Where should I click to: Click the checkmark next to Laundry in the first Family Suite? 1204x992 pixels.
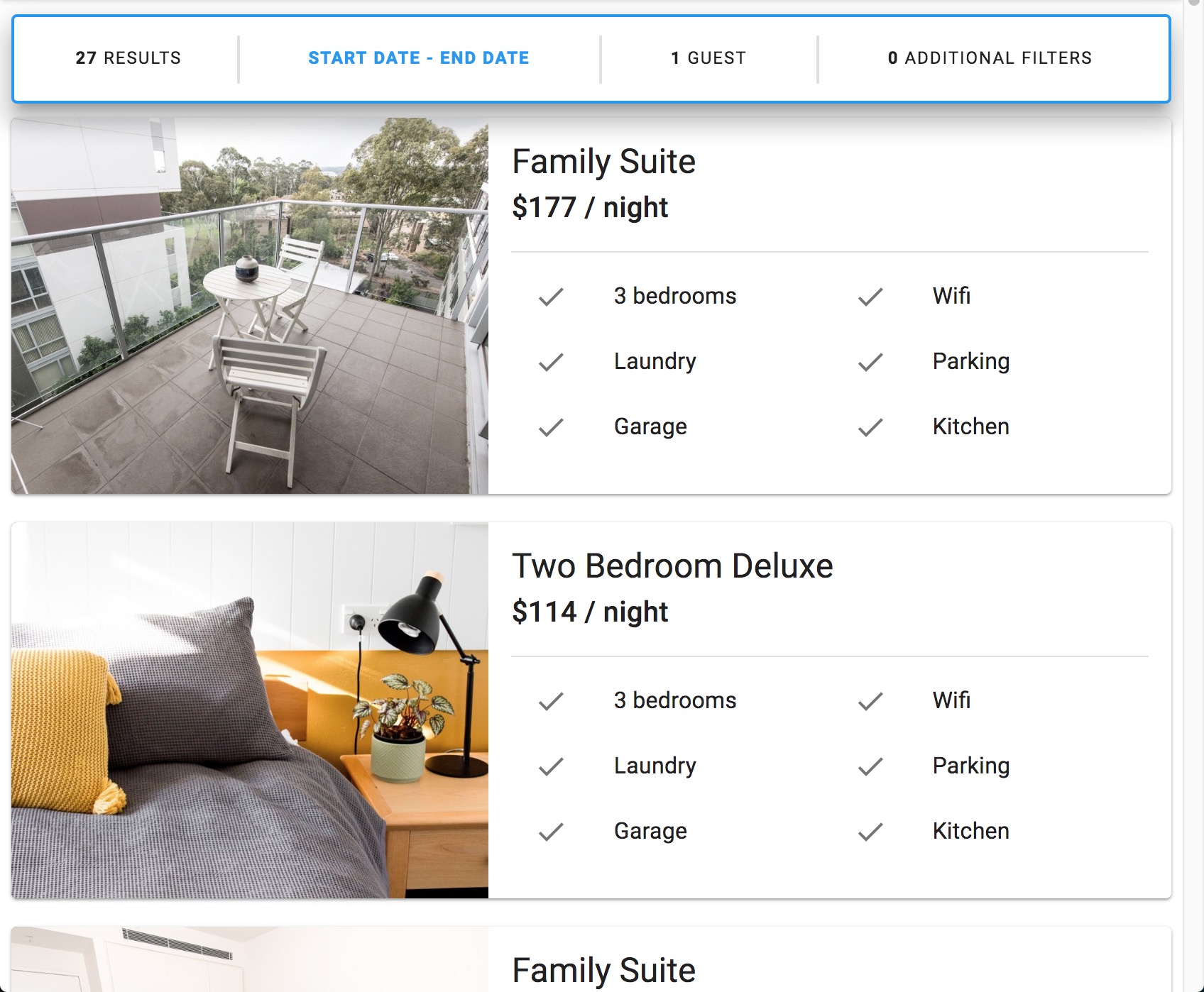pos(551,362)
